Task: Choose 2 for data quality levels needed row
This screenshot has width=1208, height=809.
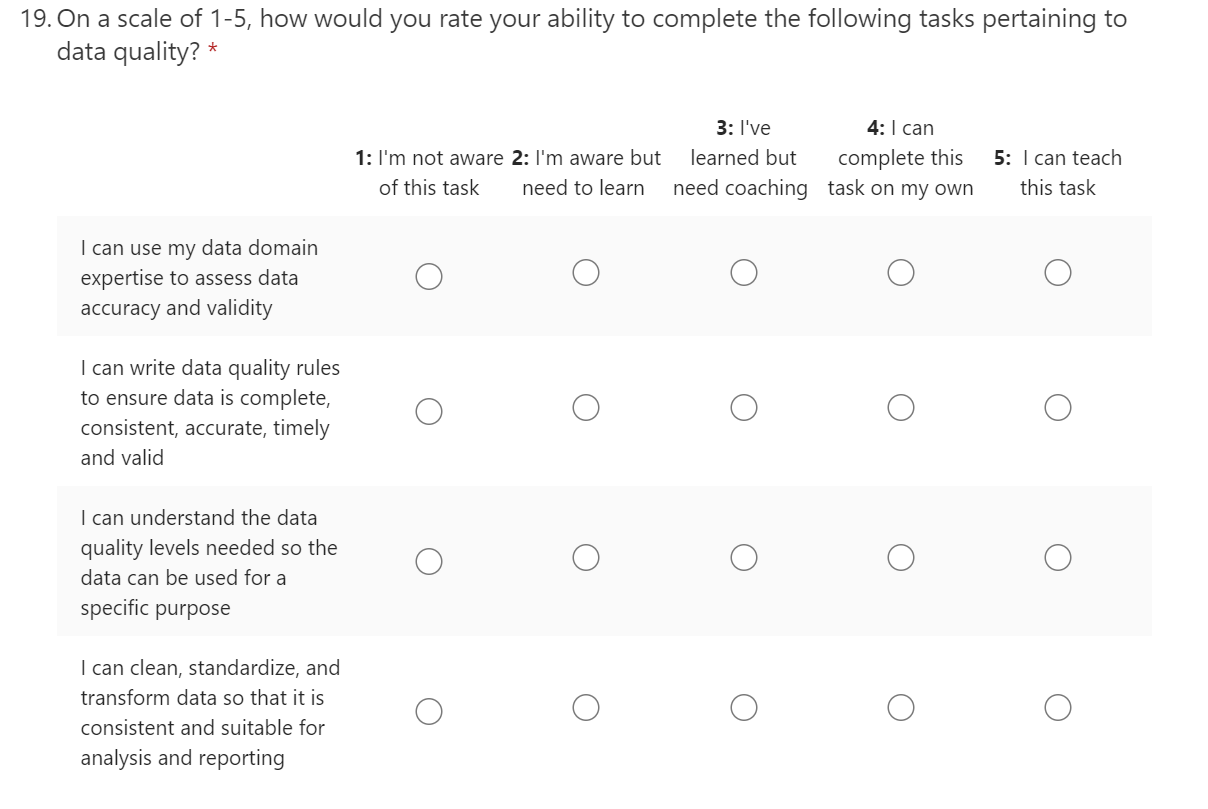Action: tap(586, 557)
